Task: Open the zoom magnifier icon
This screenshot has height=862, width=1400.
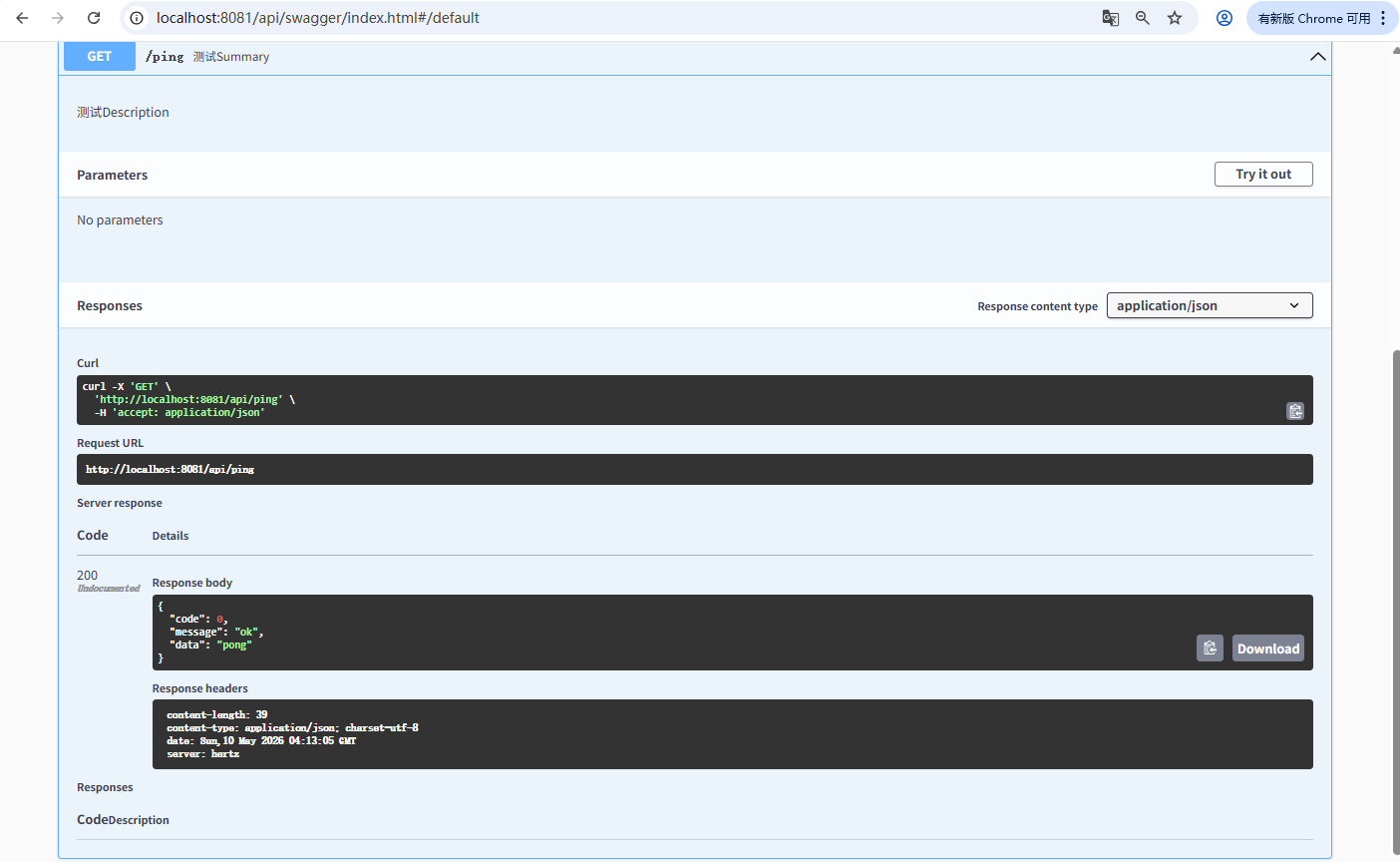Action: (x=1143, y=18)
